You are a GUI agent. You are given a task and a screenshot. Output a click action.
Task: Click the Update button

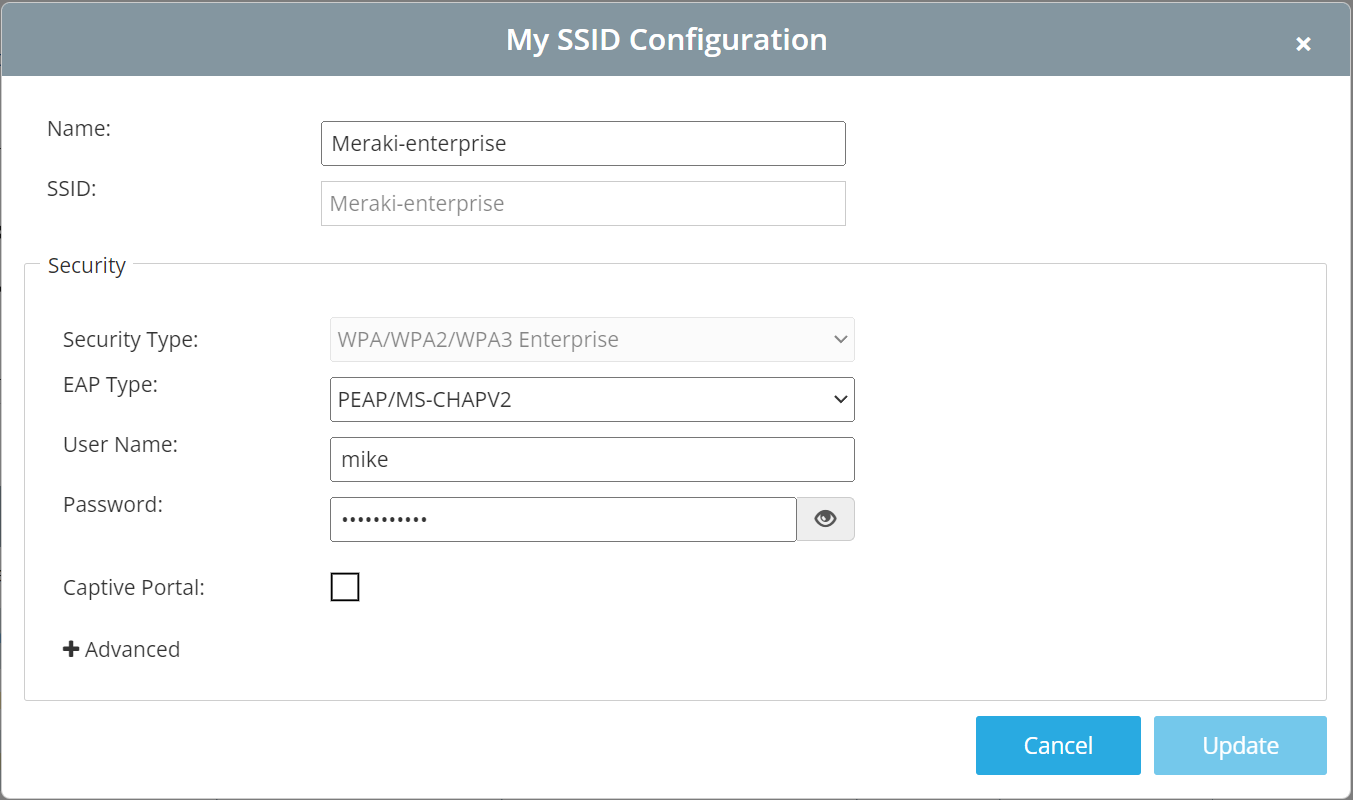point(1240,745)
